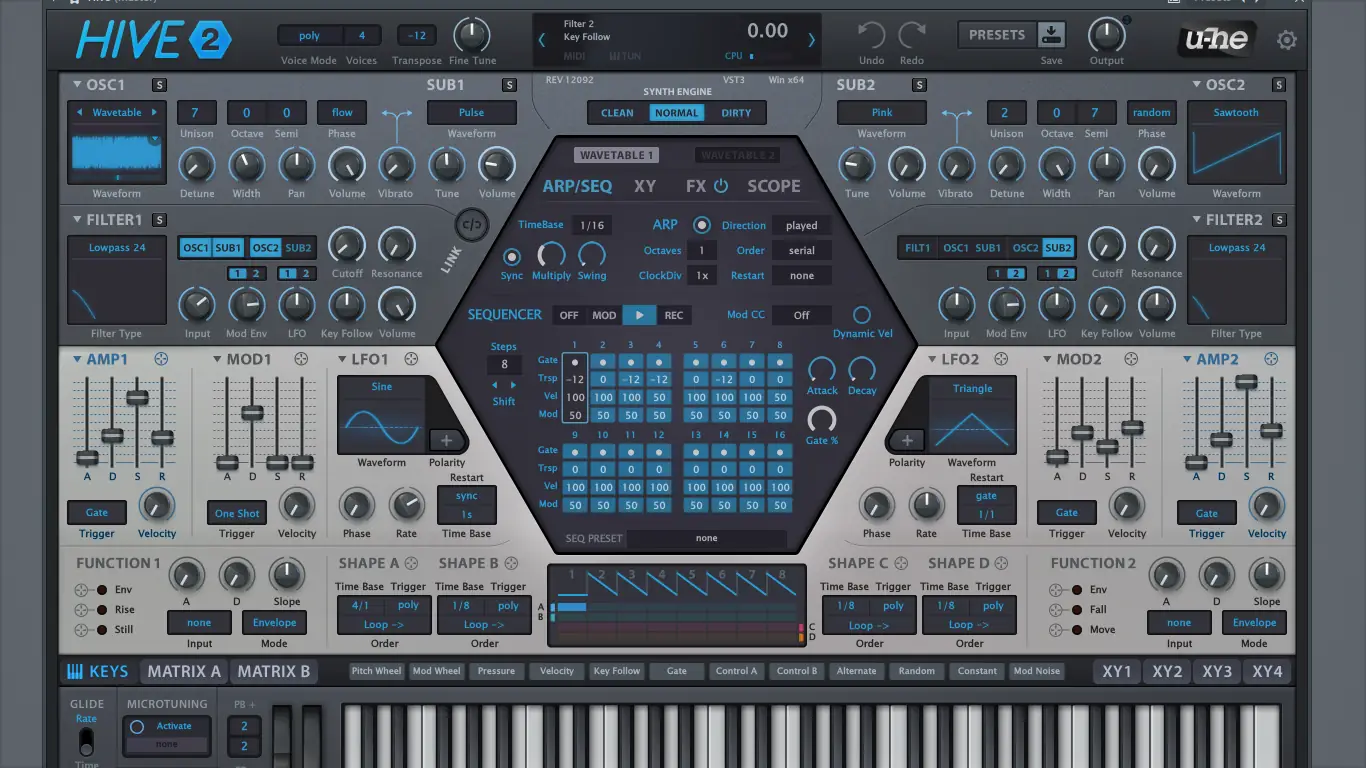Toggle the ARP power button

pos(702,226)
